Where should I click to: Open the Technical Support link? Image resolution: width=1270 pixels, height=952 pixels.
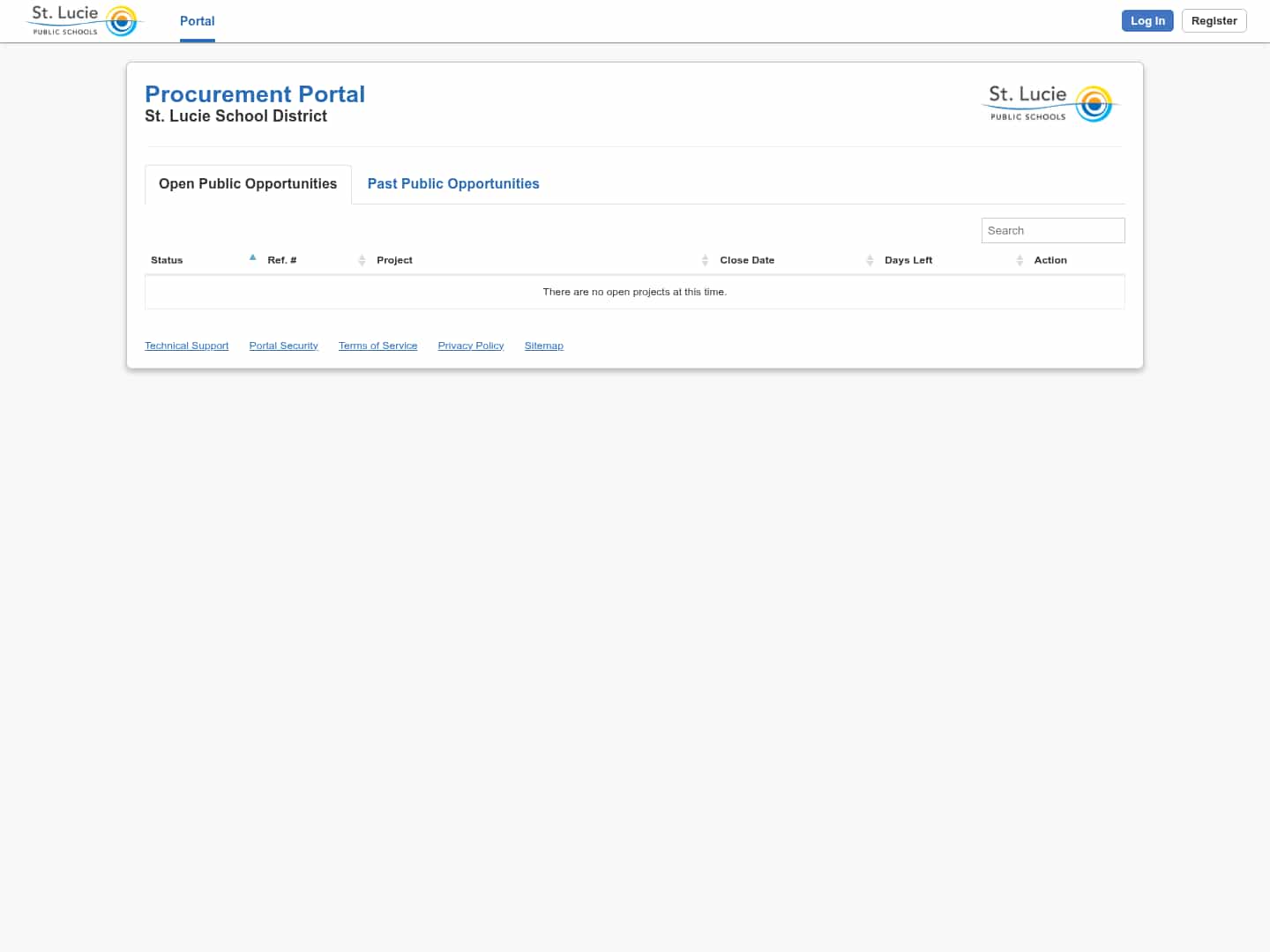coord(186,345)
